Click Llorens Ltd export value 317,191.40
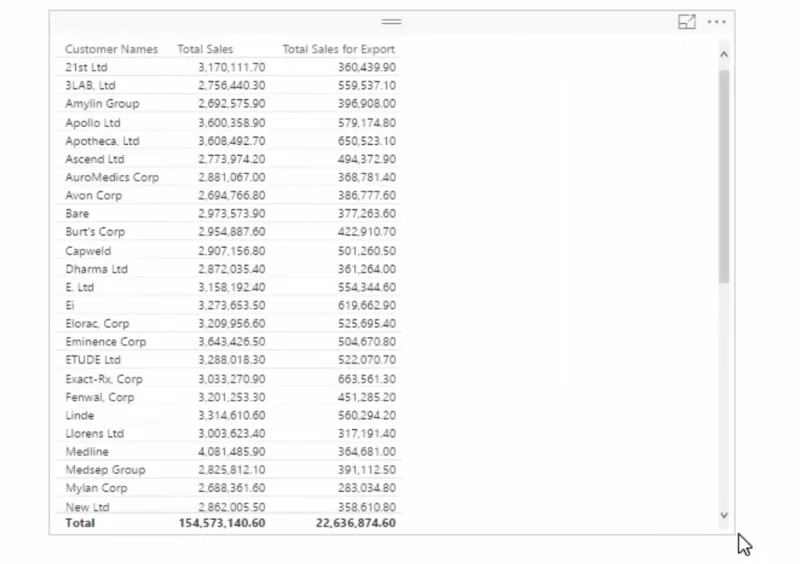This screenshot has width=800, height=564. tap(367, 433)
